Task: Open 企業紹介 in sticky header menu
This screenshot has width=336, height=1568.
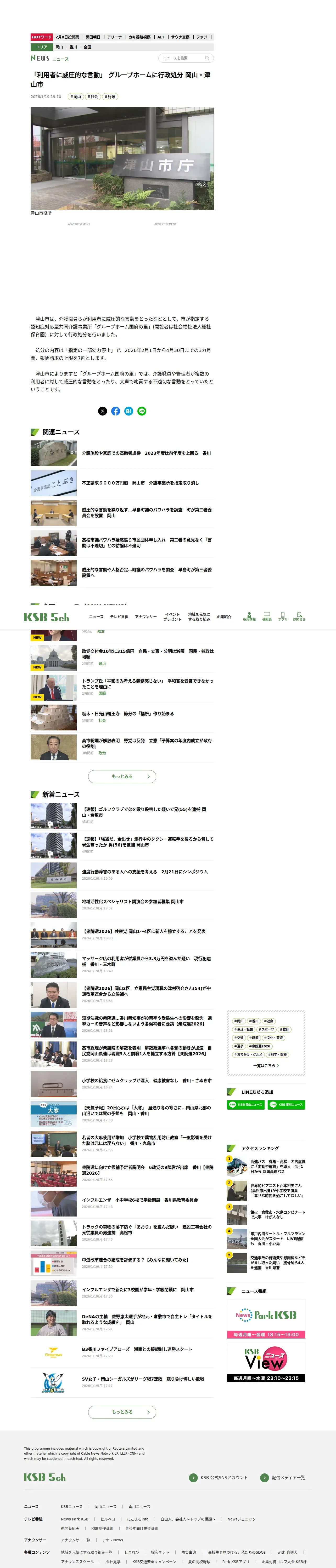Action: coord(224,616)
